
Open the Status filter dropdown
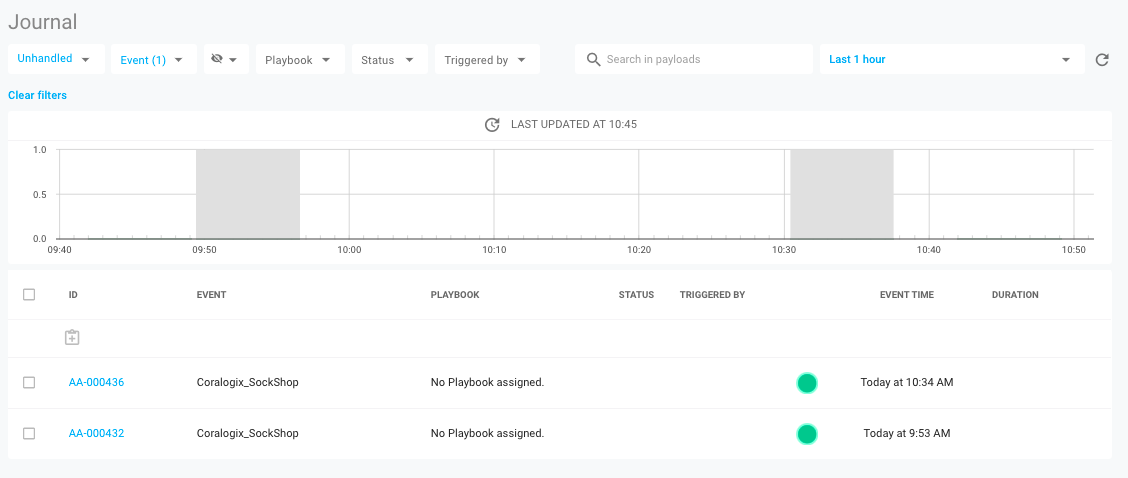tap(389, 59)
